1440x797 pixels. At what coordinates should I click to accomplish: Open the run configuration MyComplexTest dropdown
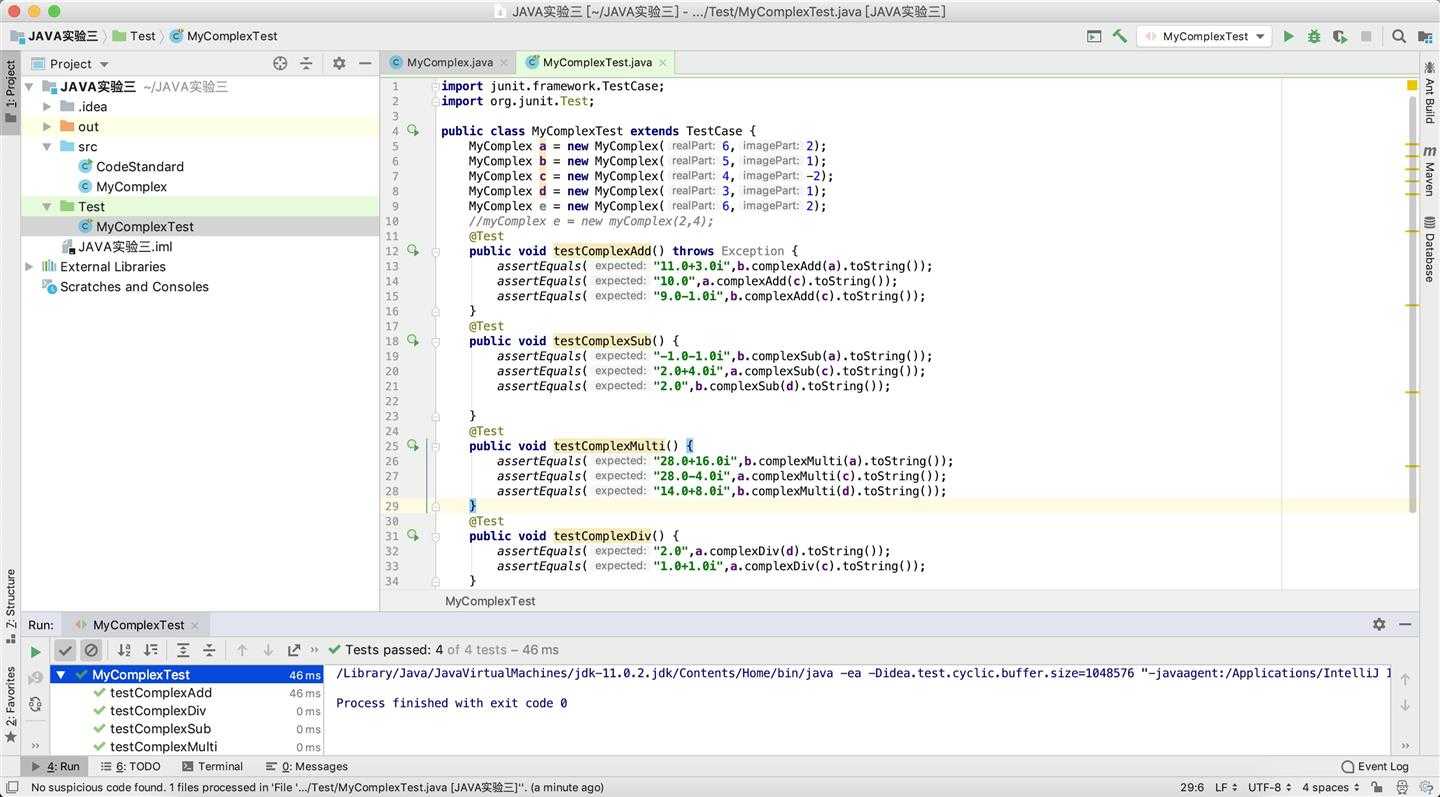coord(1206,36)
